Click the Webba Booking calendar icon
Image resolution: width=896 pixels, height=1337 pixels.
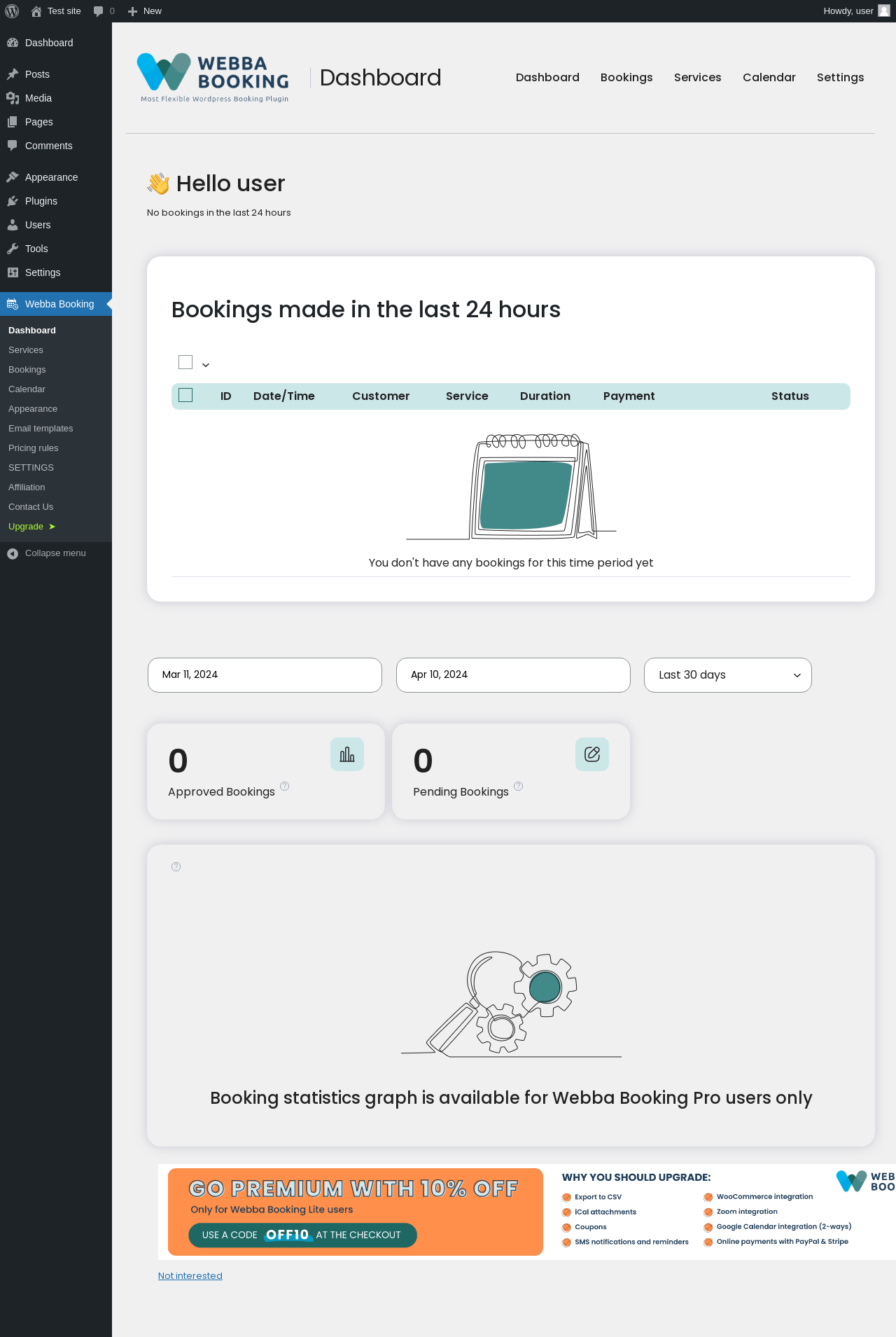[13, 304]
